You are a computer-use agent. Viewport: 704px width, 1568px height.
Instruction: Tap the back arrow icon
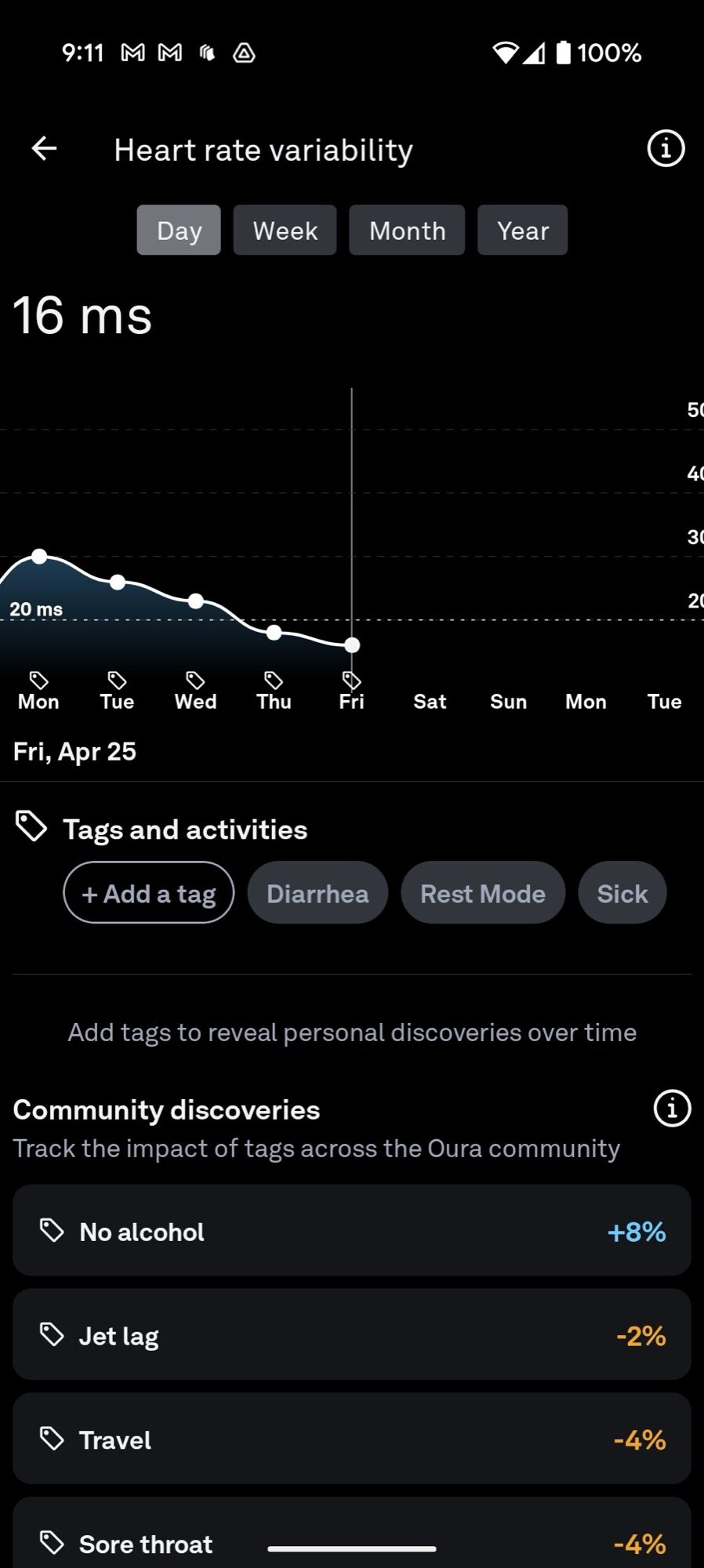click(44, 149)
